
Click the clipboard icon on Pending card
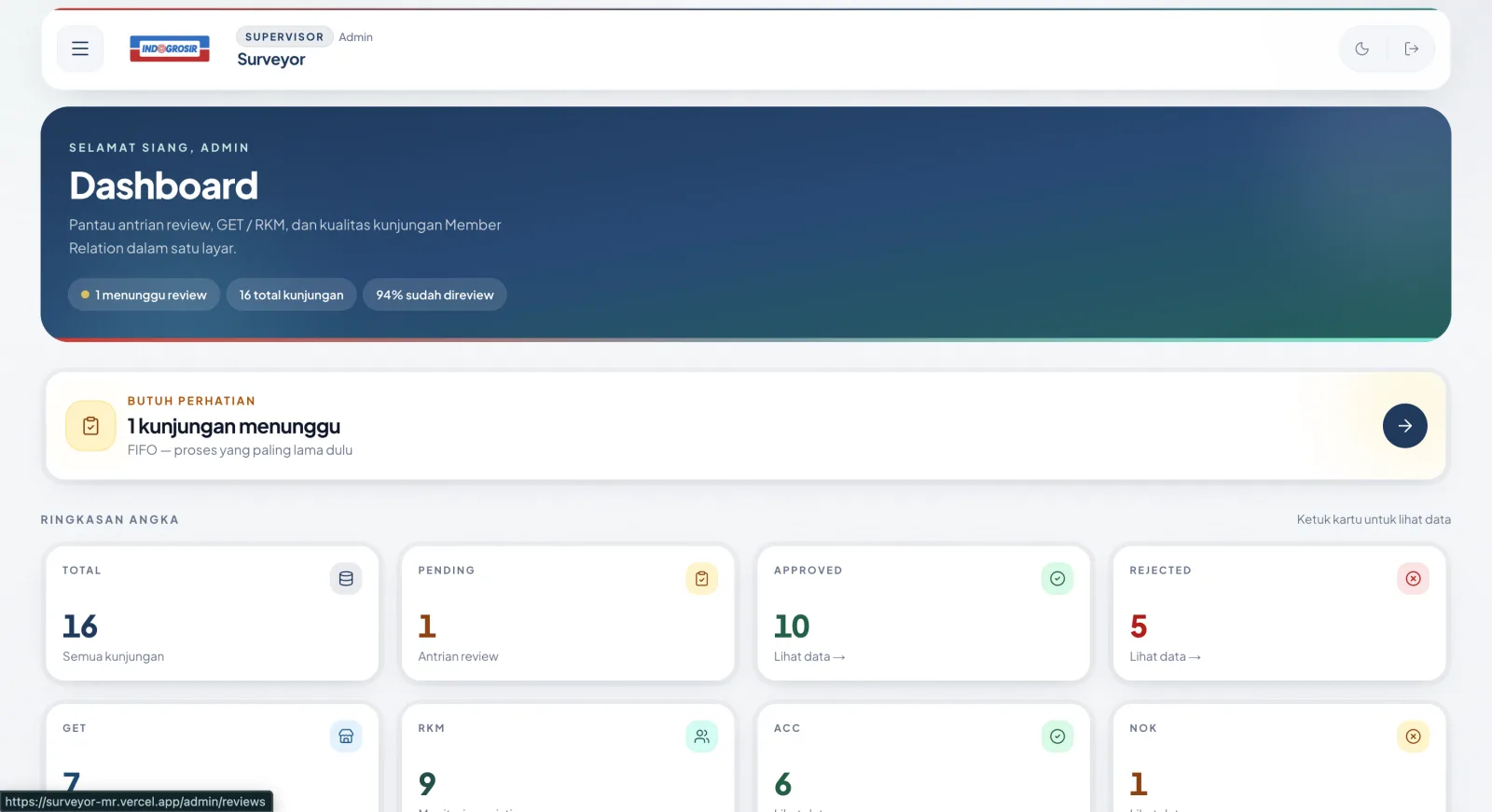point(702,579)
